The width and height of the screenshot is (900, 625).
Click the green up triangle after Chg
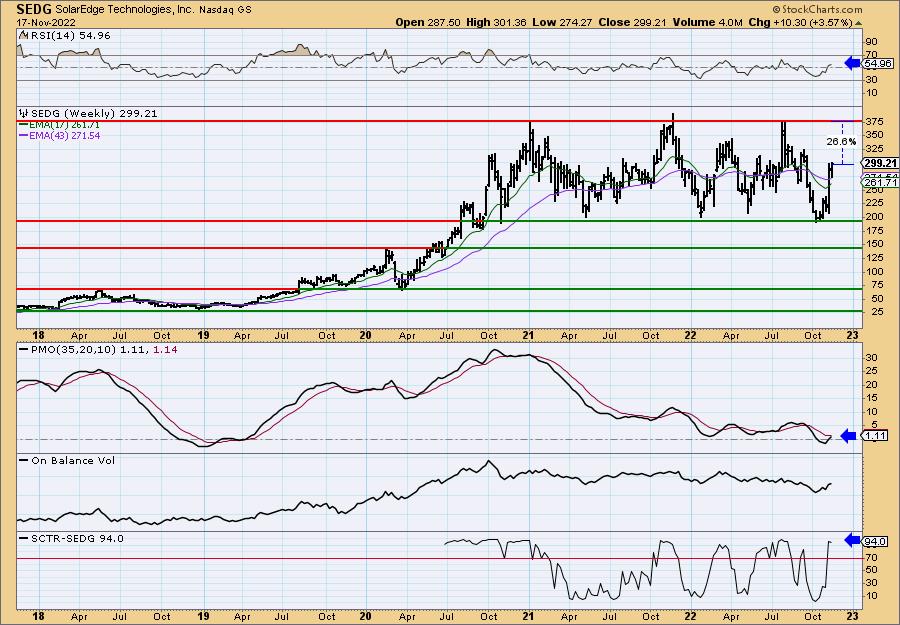pos(859,23)
